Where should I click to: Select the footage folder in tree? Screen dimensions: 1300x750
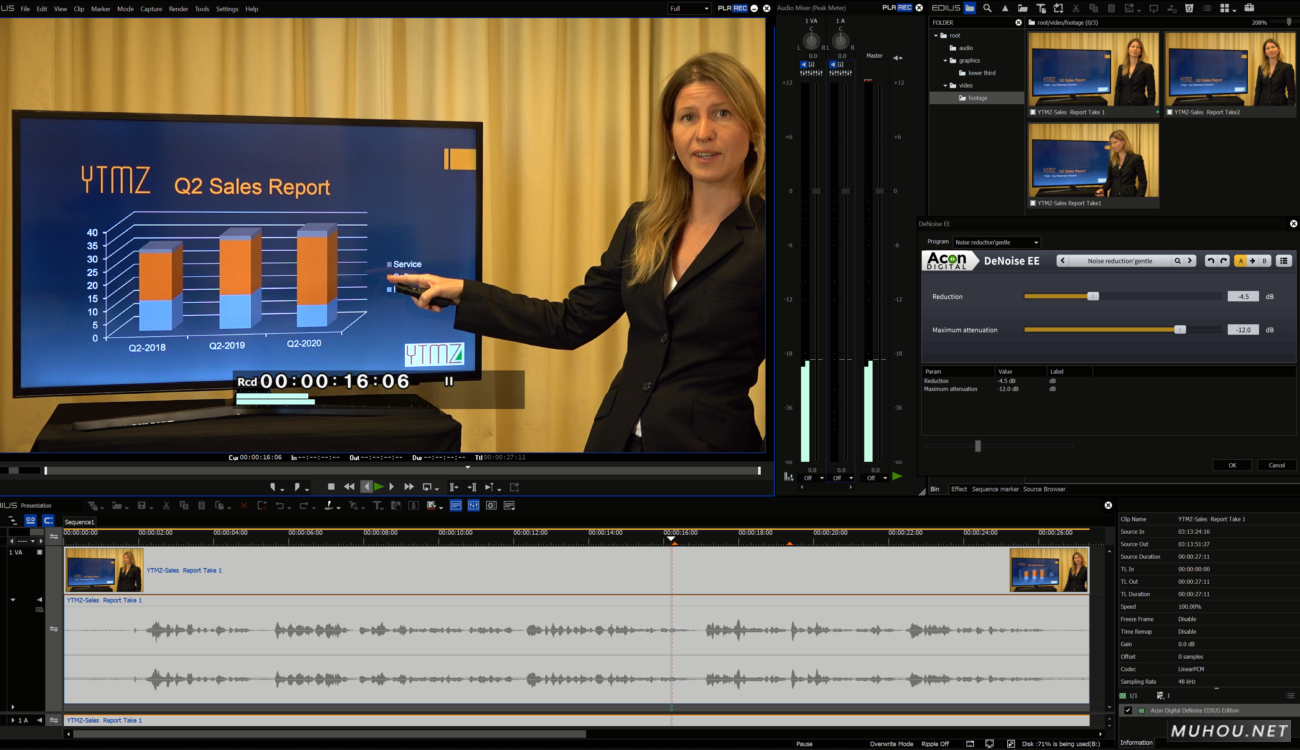(977, 98)
